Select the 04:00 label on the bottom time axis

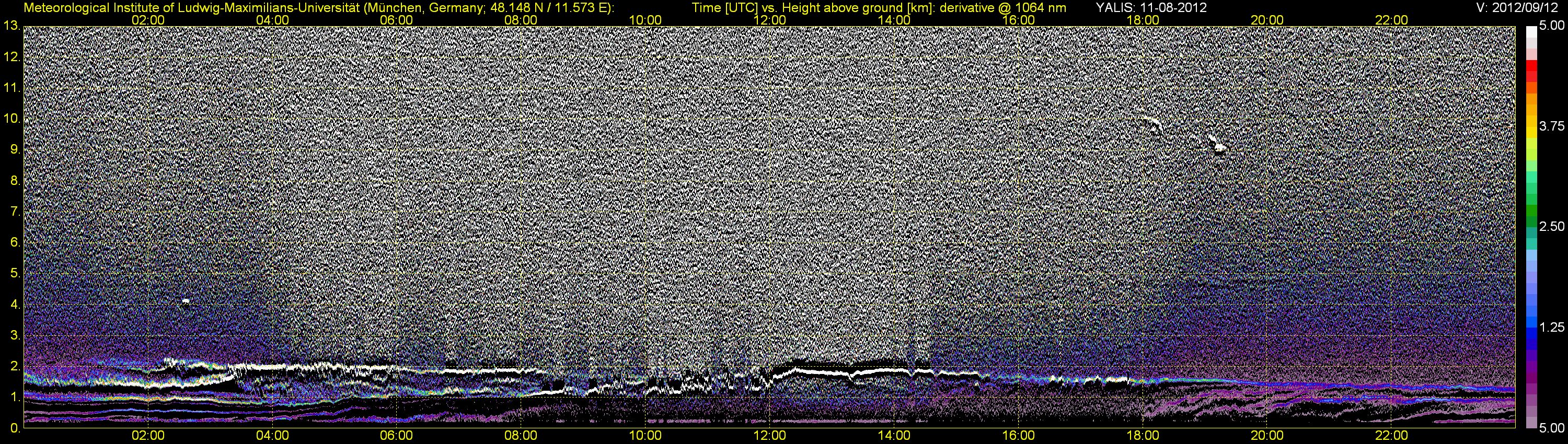[272, 436]
